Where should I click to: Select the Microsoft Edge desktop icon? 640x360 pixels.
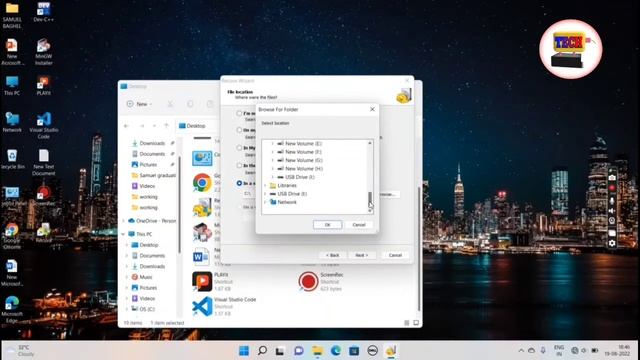pyautogui.click(x=12, y=309)
